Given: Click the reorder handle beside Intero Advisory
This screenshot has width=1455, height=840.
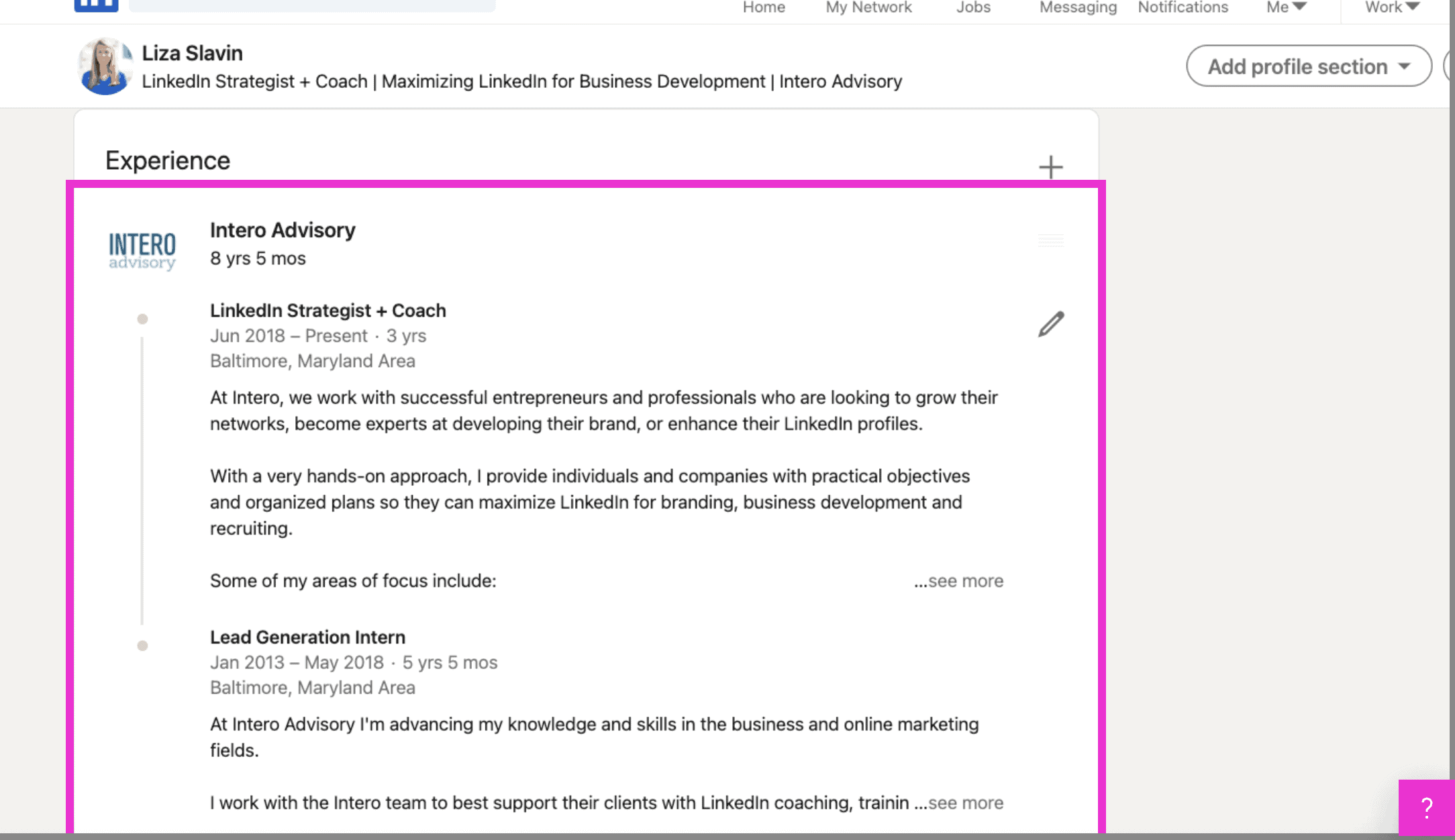Looking at the screenshot, I should pos(1050,240).
